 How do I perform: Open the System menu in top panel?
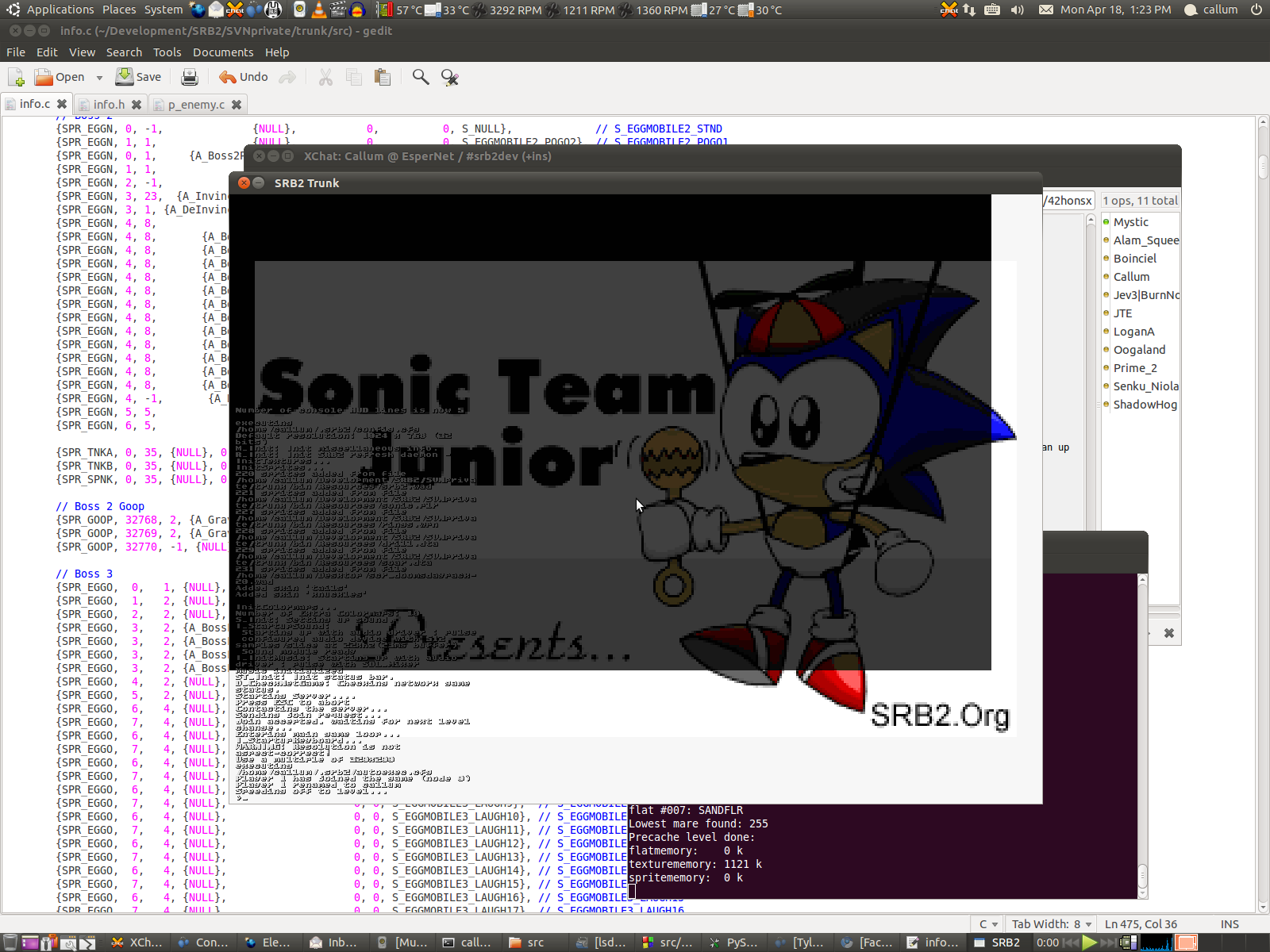164,10
